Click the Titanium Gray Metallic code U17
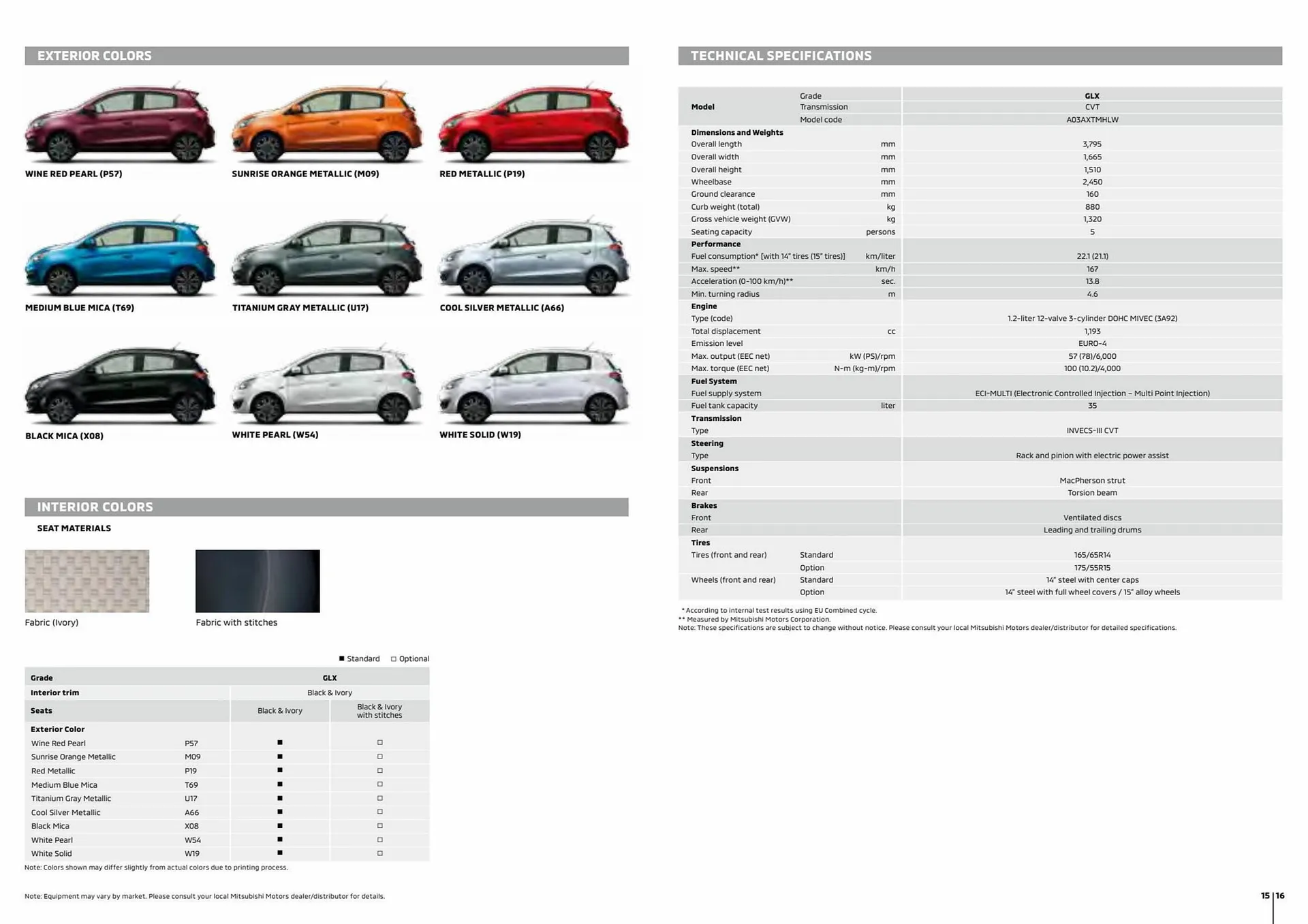 [191, 799]
